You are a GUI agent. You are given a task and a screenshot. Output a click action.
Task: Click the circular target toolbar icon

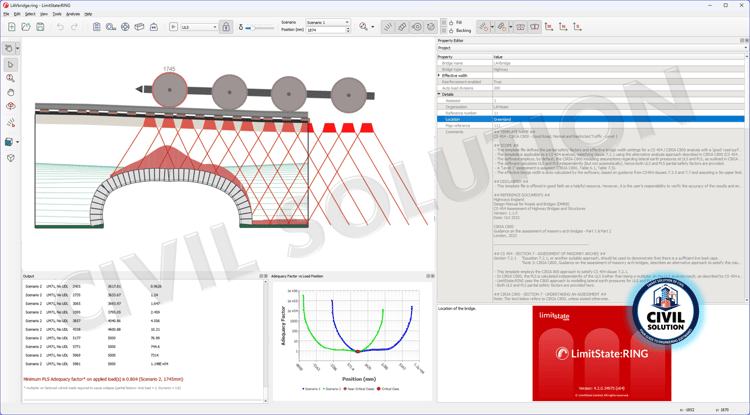point(125,27)
